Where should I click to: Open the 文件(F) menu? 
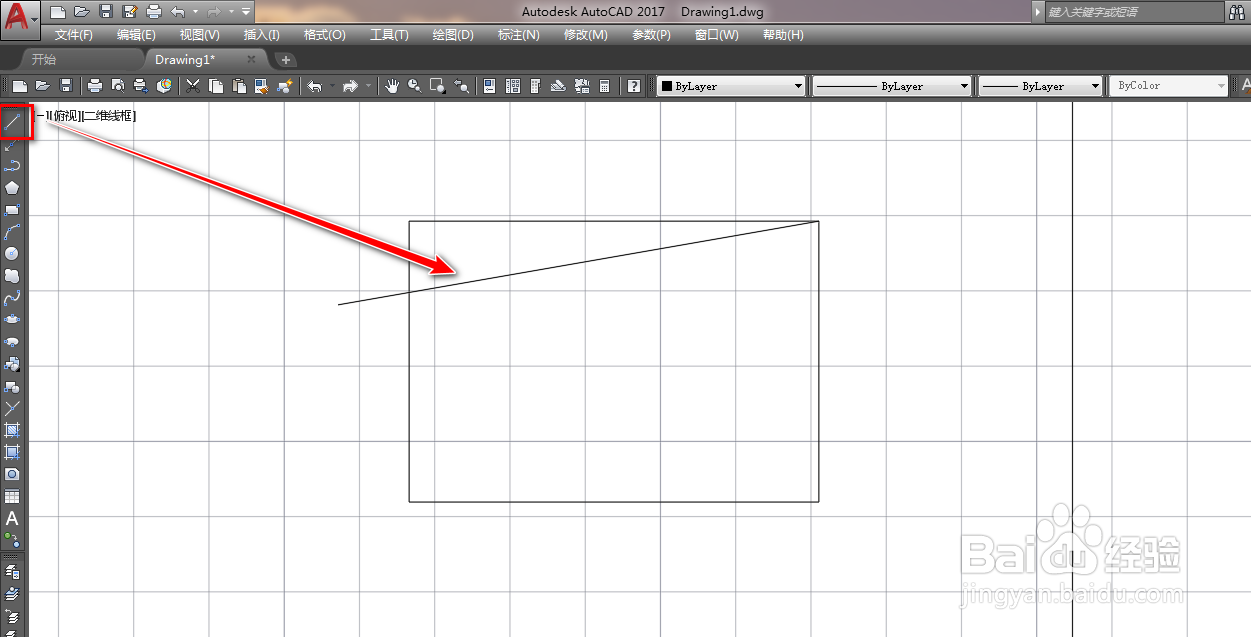click(x=73, y=35)
